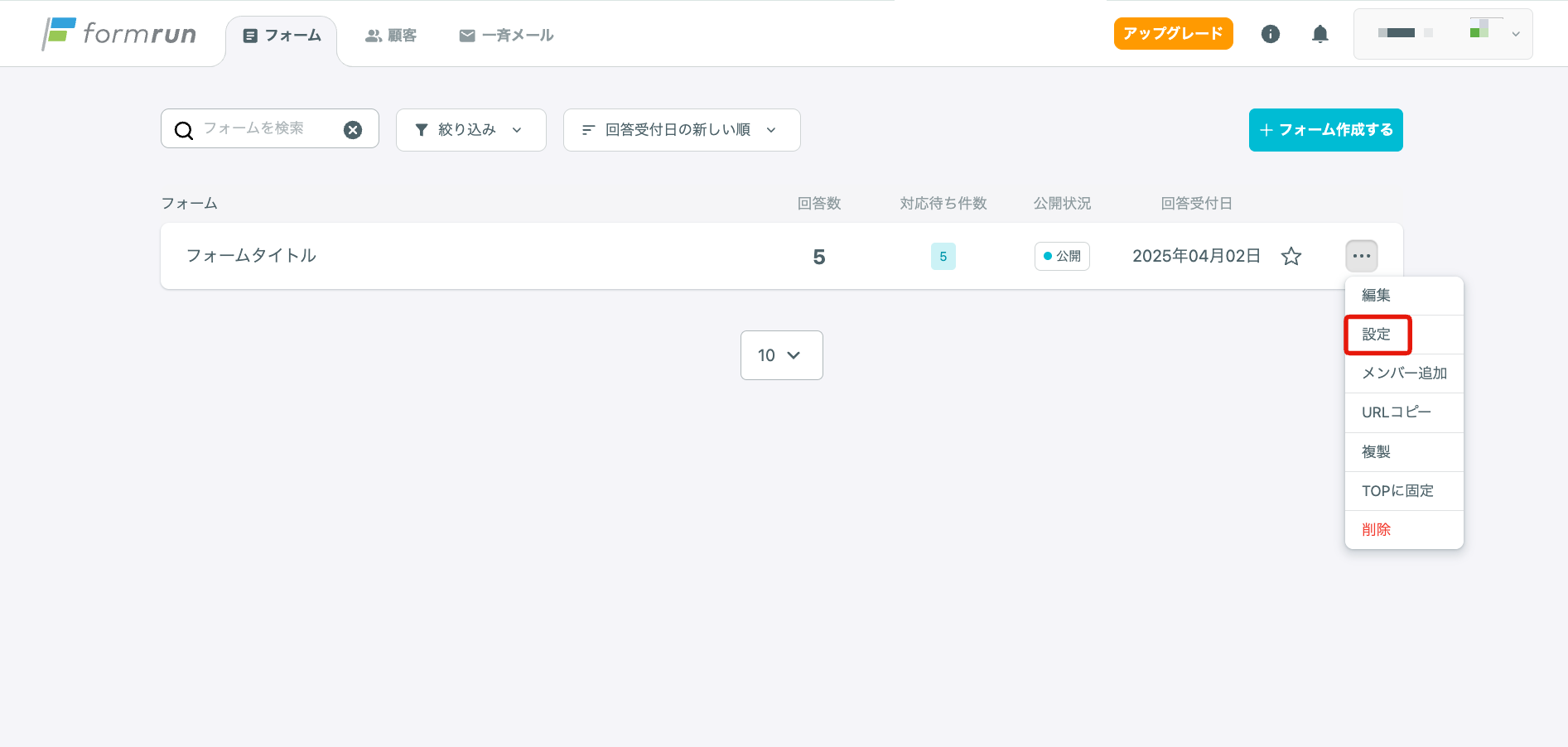This screenshot has height=747, width=1568.
Task: Open the 回答受付日の新しい順 sort dropdown
Action: [x=682, y=130]
